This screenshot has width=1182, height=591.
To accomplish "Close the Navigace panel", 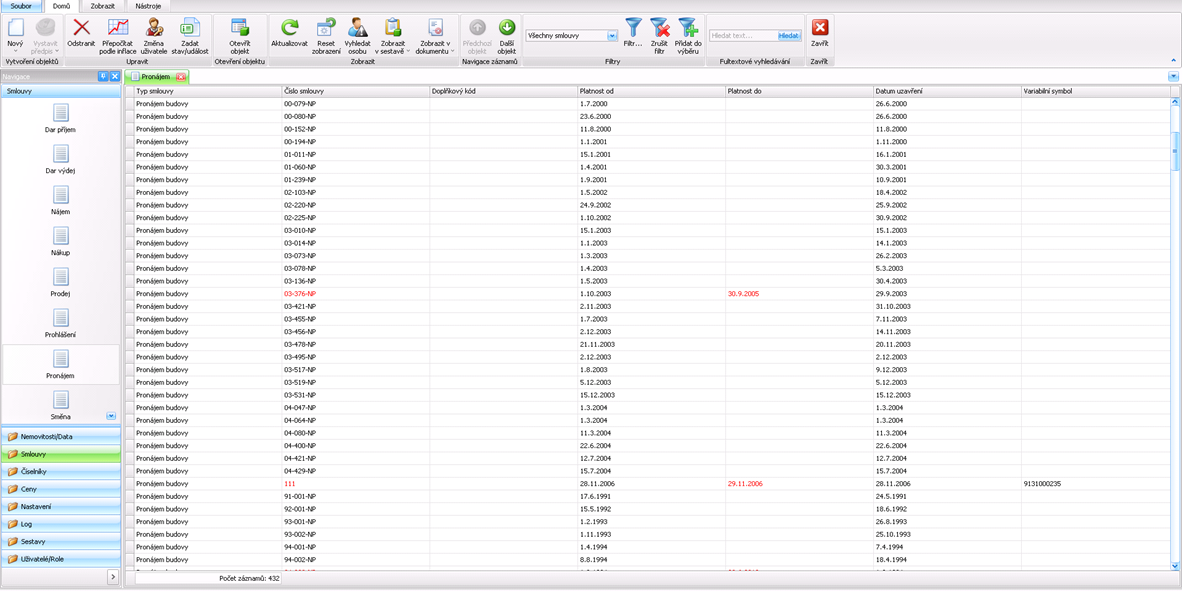I will [115, 77].
